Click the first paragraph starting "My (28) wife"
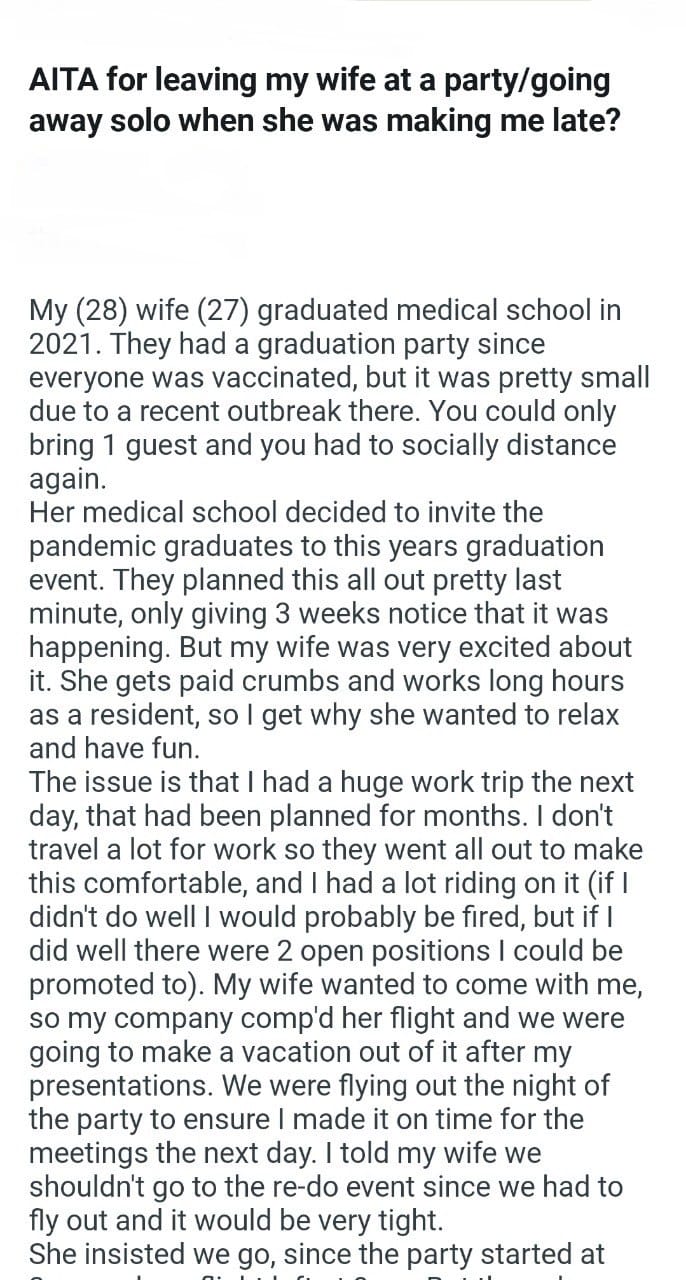This screenshot has height=1280, width=686. (339, 394)
